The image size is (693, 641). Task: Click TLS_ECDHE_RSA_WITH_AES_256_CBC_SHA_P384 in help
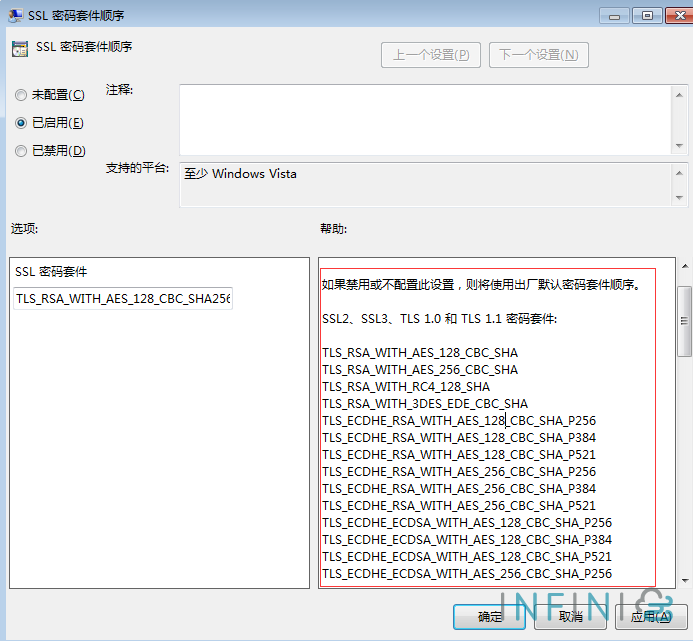click(459, 488)
